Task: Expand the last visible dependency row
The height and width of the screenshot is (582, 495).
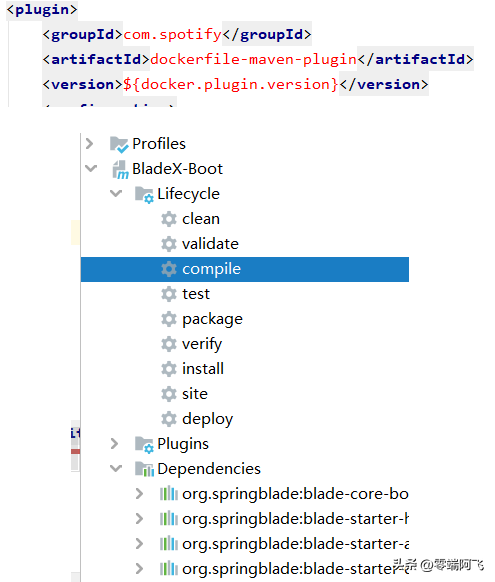Action: [139, 569]
